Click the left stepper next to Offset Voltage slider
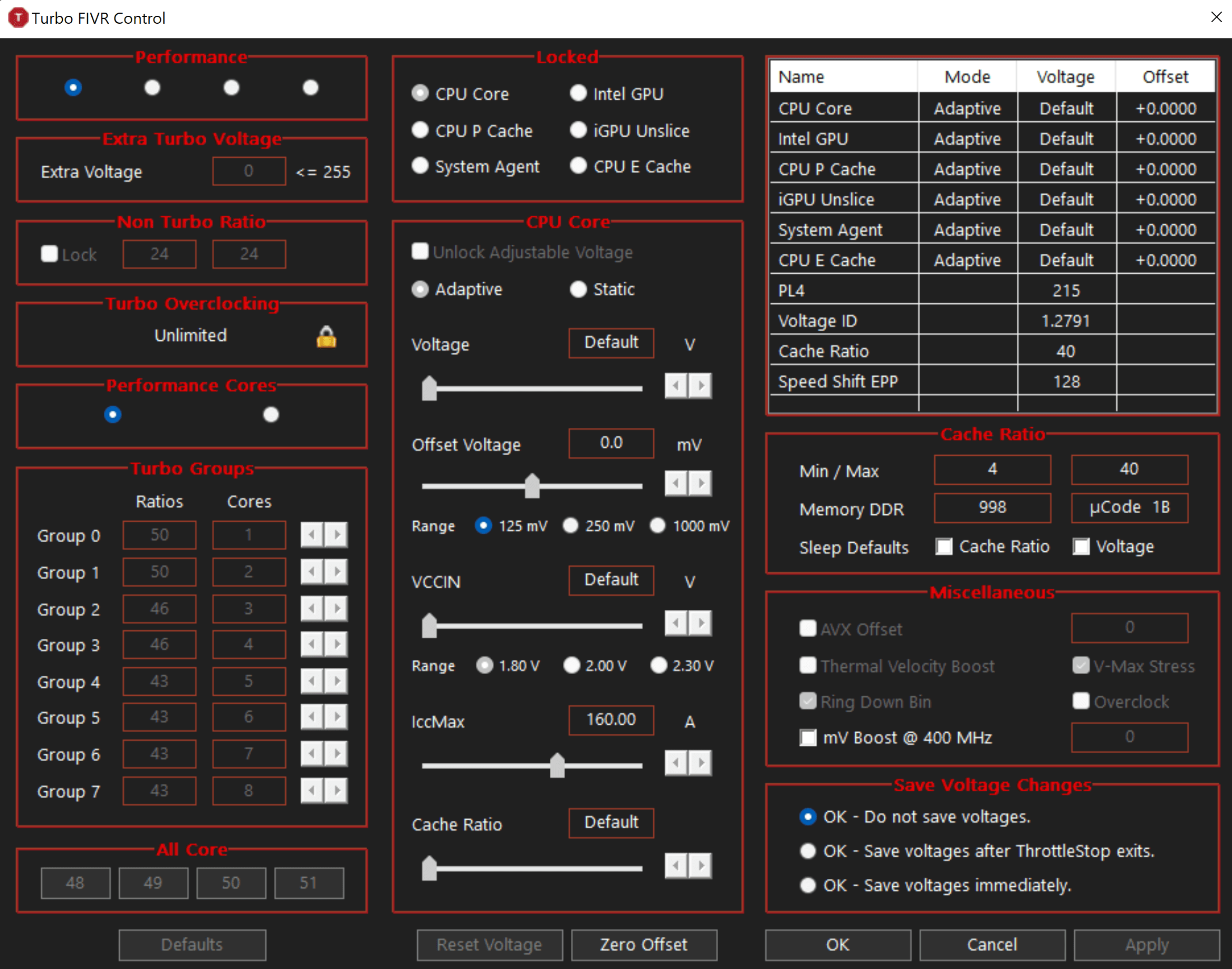The height and width of the screenshot is (969, 1232). point(675,483)
